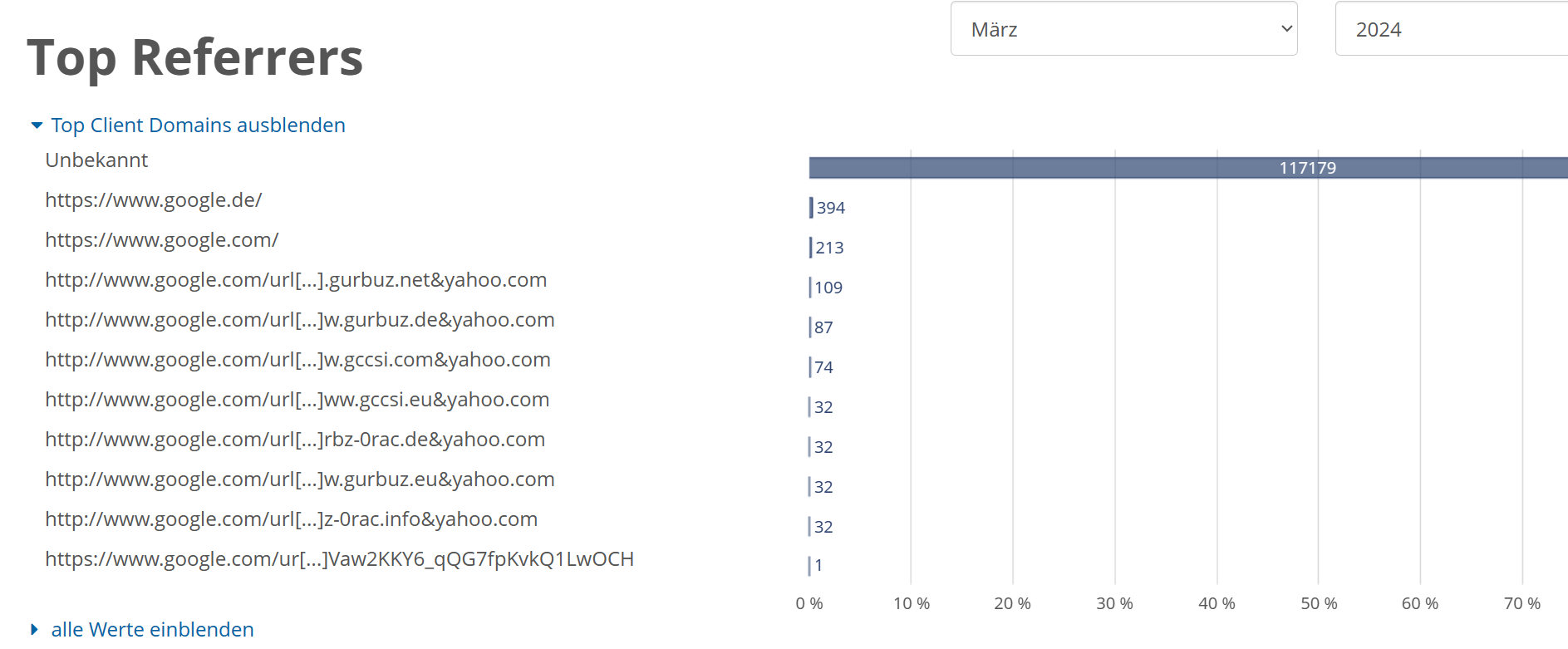This screenshot has height=649, width=1568.
Task: Click the Top Referrers heading
Action: point(195,58)
